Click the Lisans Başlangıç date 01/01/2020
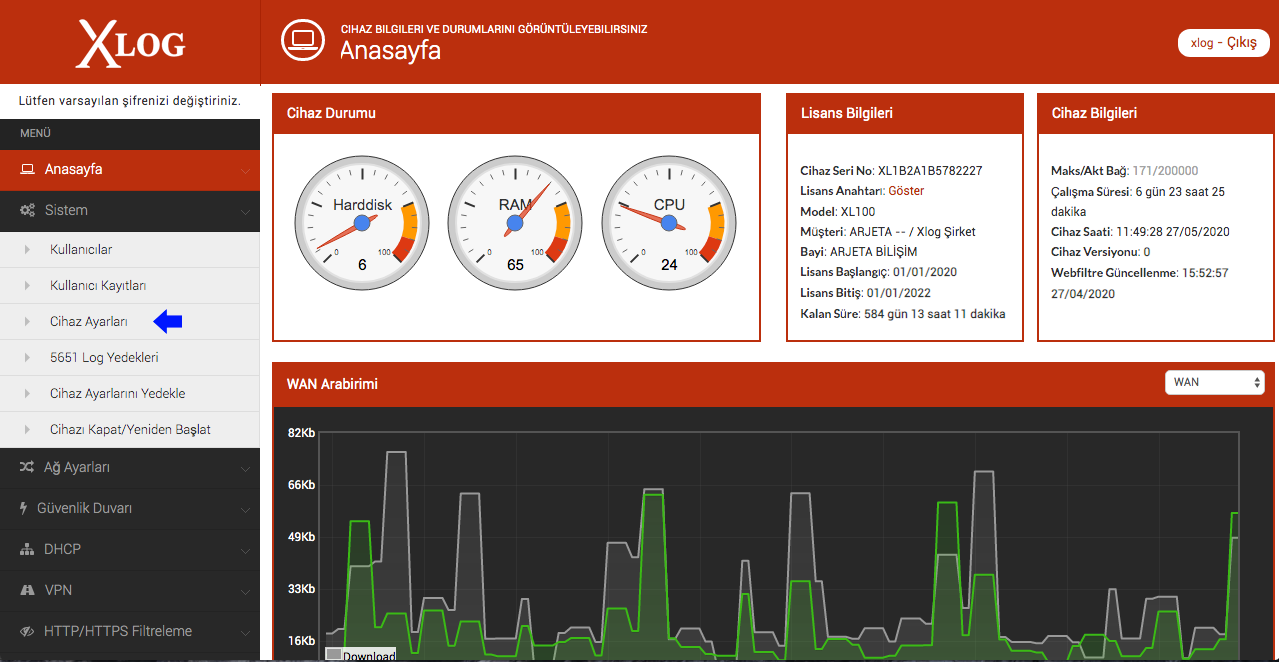The width and height of the screenshot is (1279, 662). (926, 273)
